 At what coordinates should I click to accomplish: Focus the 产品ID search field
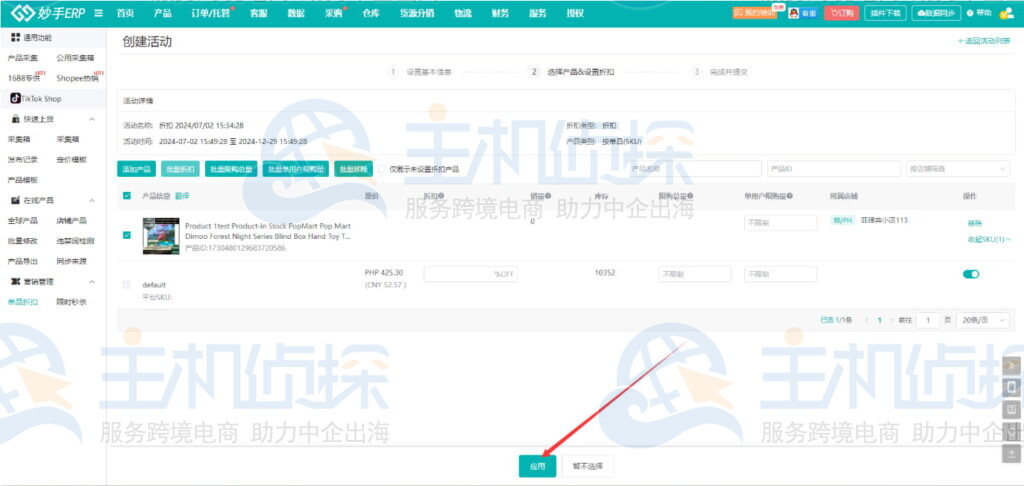point(834,169)
